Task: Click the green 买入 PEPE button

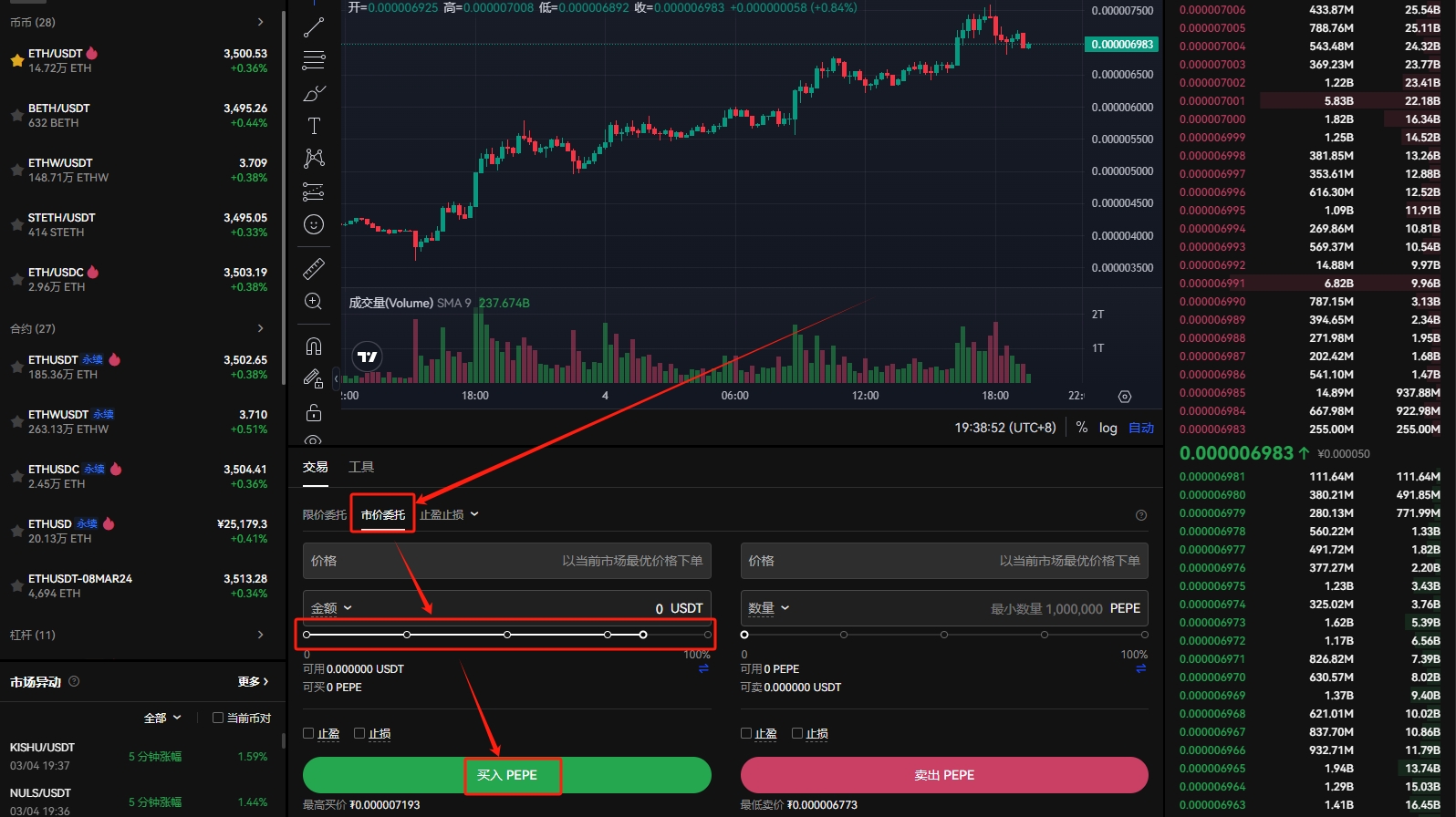Action: pyautogui.click(x=507, y=775)
